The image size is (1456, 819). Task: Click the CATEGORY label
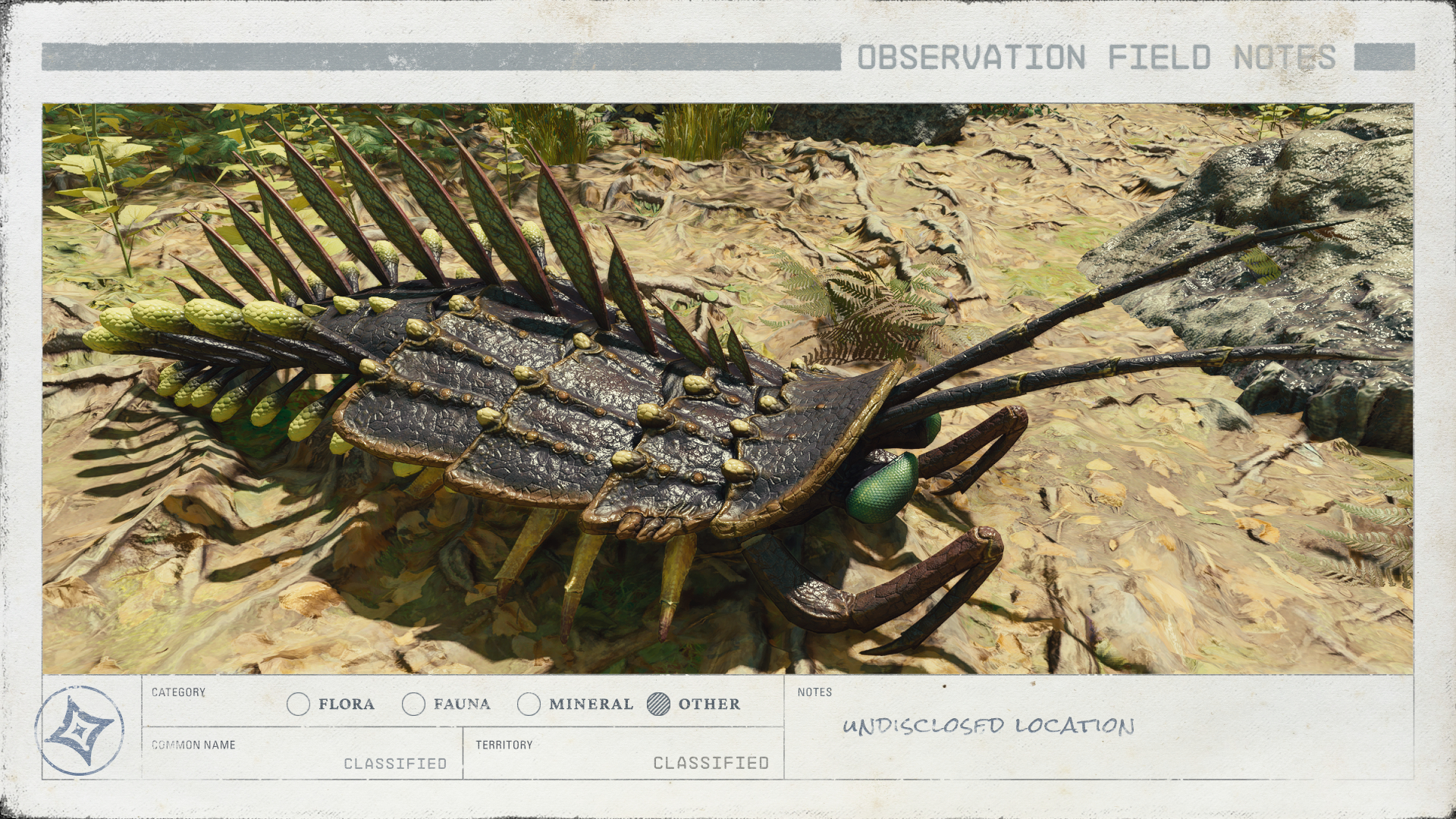pyautogui.click(x=178, y=692)
